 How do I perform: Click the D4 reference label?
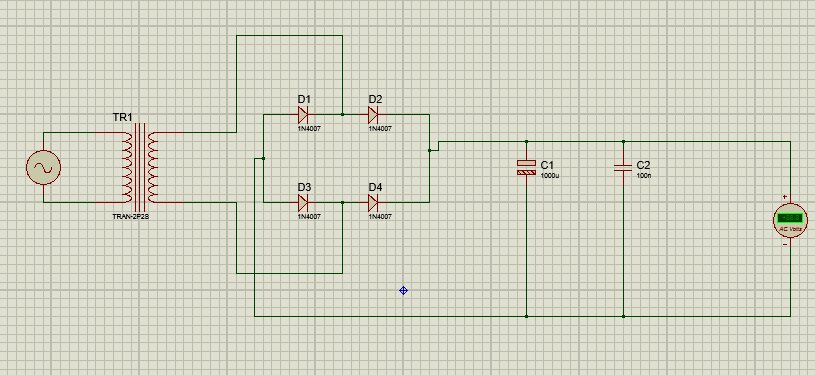[375, 187]
